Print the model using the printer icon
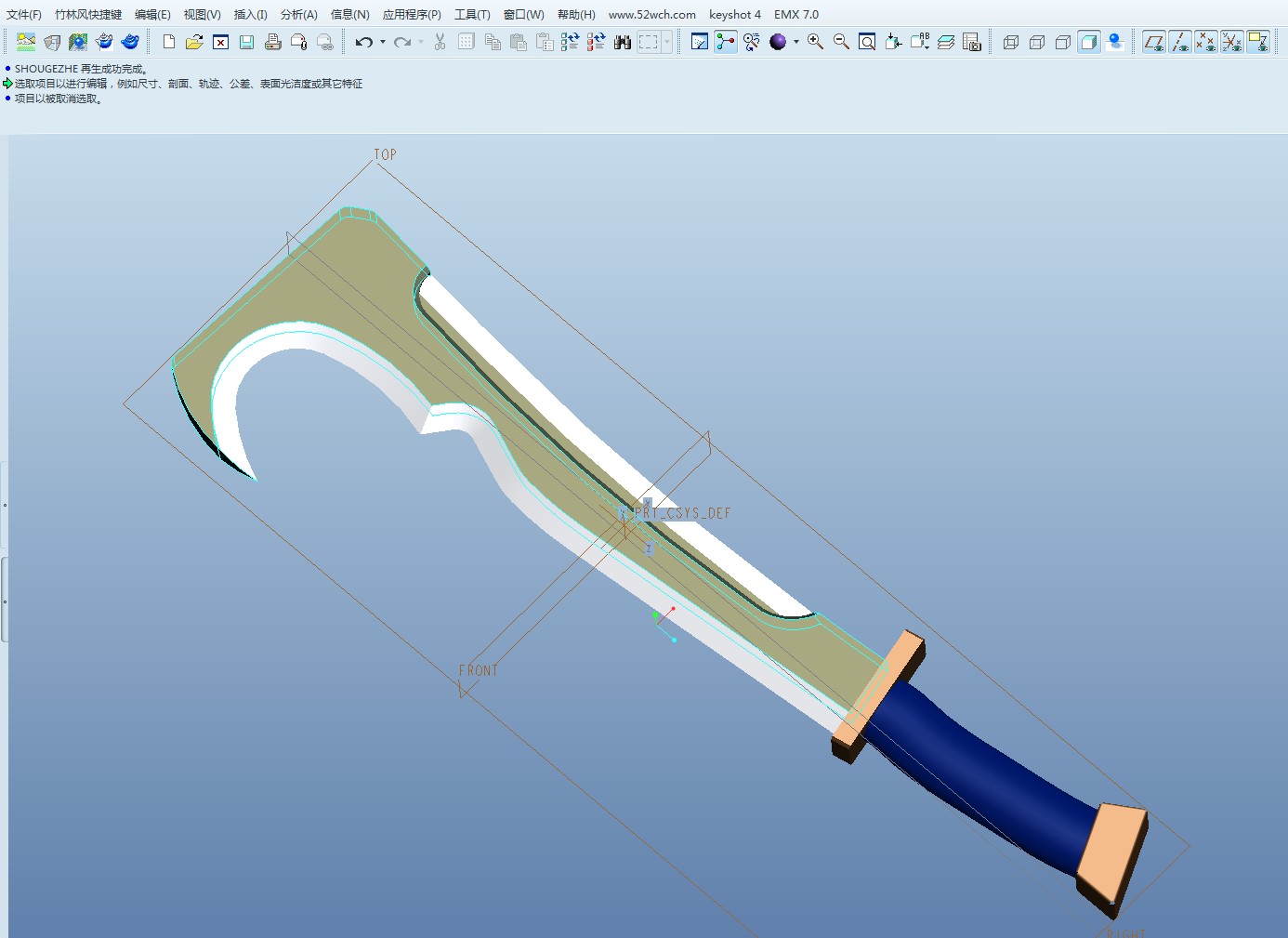The image size is (1288, 938). click(272, 42)
